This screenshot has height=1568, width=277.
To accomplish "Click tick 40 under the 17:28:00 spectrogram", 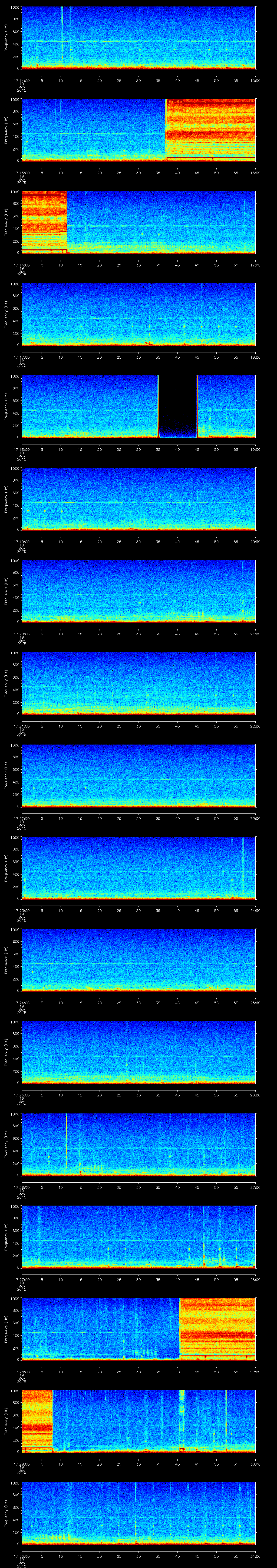I will [x=177, y=1371].
